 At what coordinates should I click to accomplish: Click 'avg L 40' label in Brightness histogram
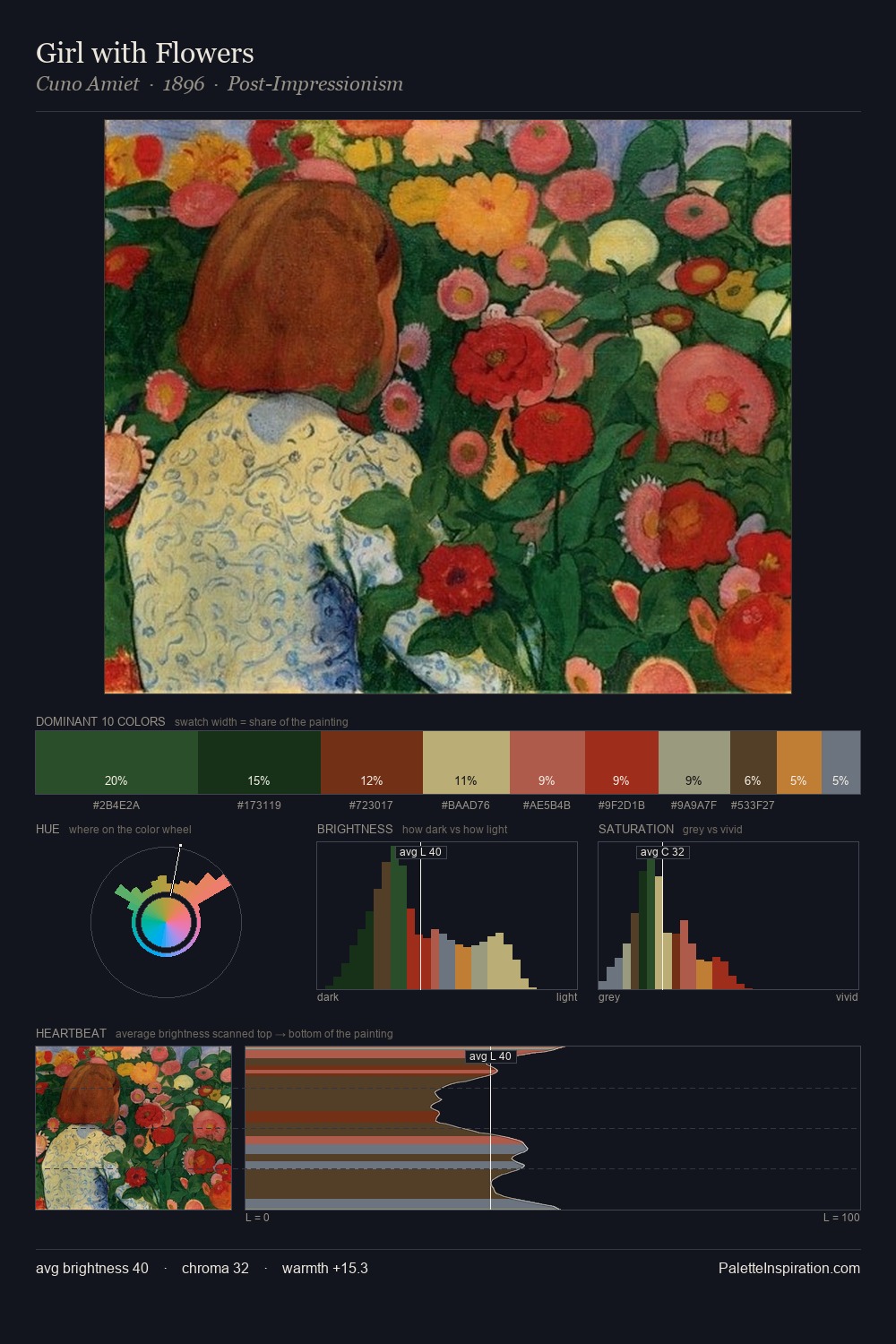pos(420,852)
